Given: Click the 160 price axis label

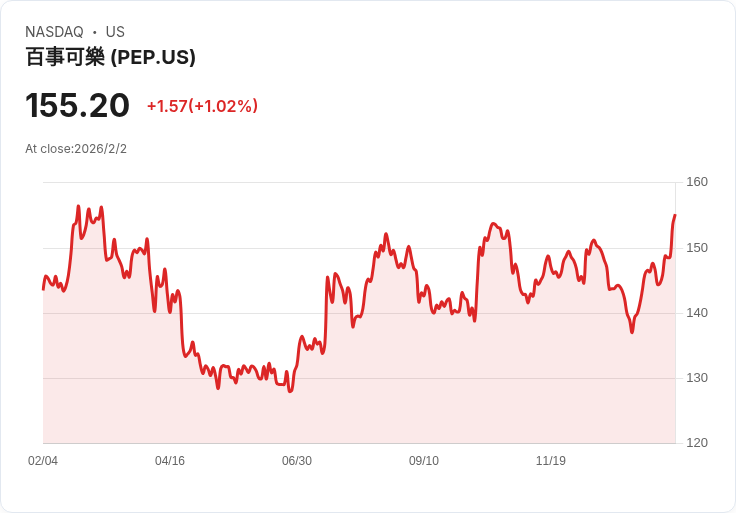Looking at the screenshot, I should [697, 182].
